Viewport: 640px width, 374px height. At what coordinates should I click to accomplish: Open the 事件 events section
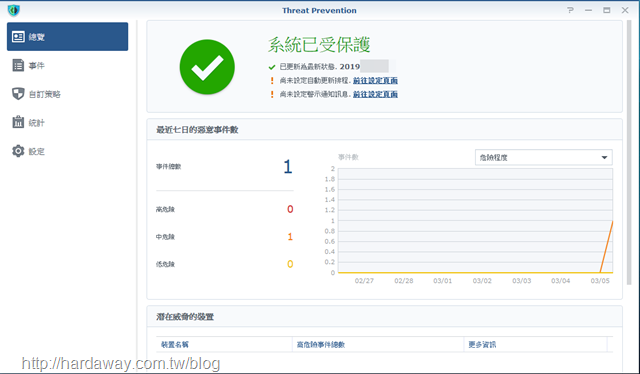click(x=67, y=65)
